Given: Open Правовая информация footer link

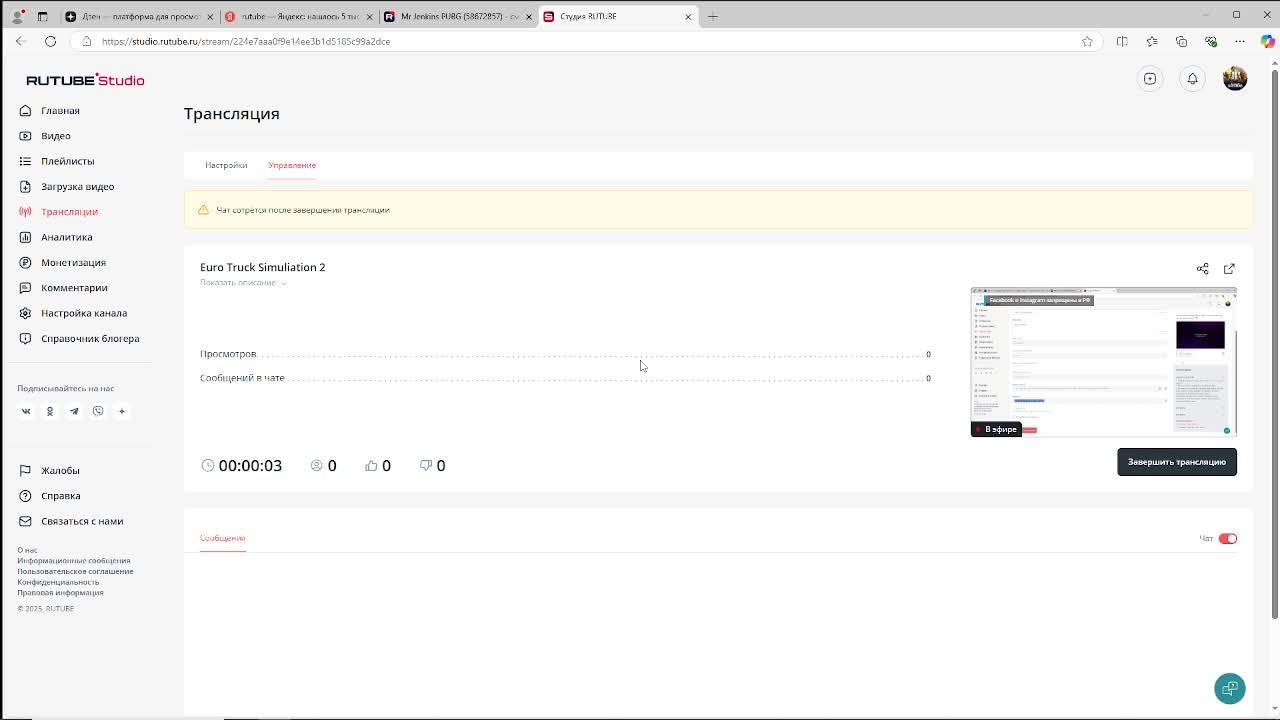Looking at the screenshot, I should coord(60,592).
